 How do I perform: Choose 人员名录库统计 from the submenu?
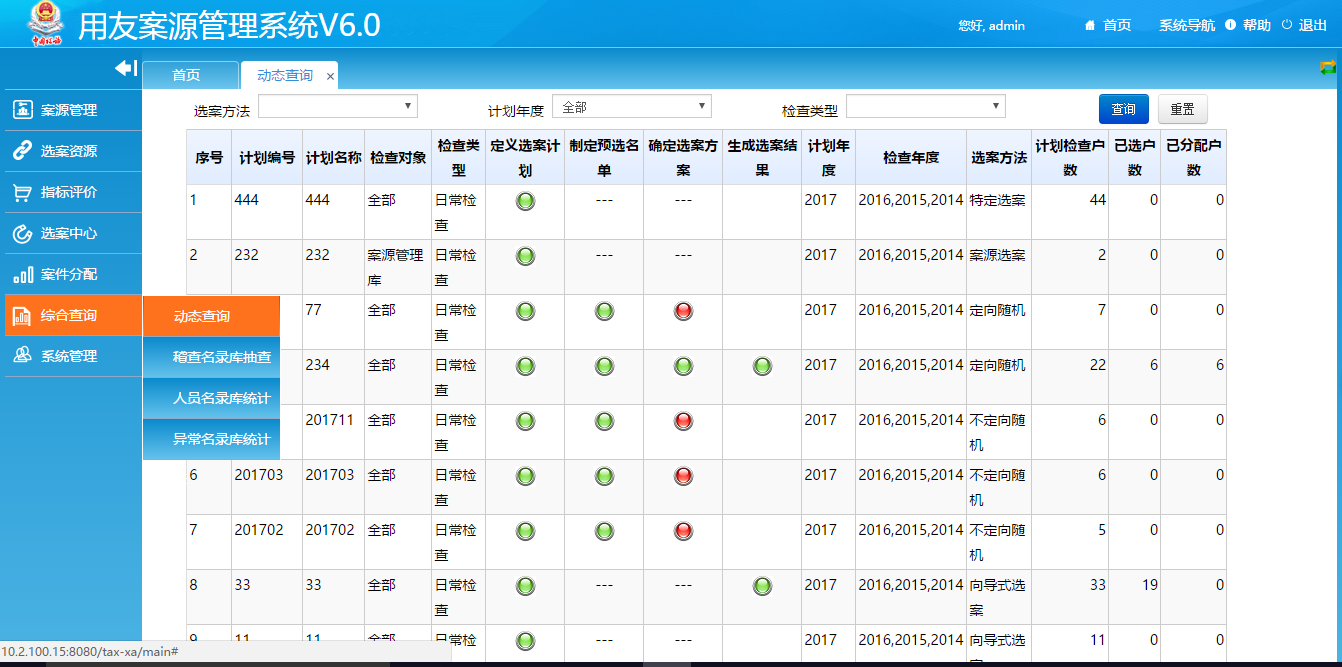(x=211, y=398)
